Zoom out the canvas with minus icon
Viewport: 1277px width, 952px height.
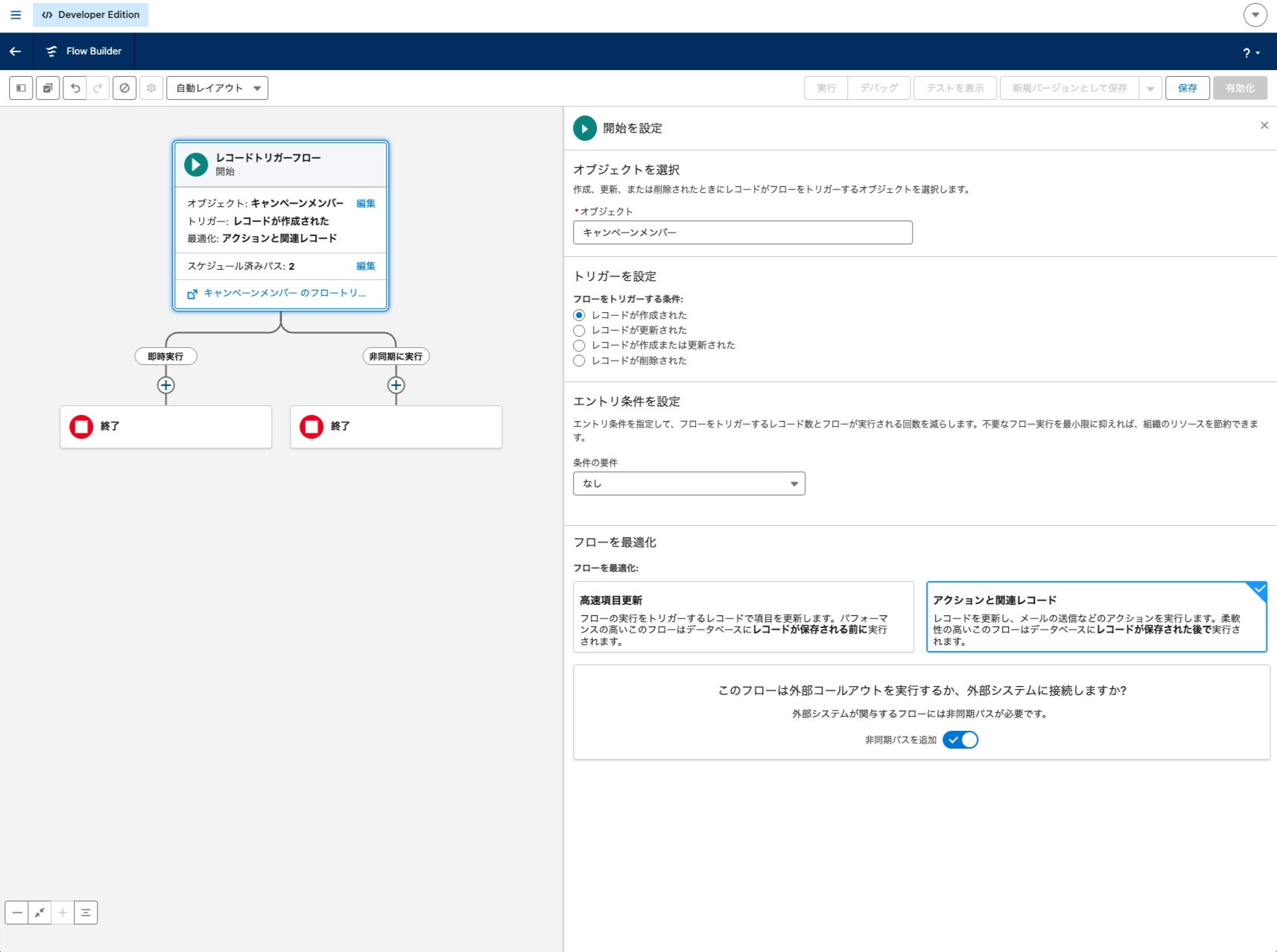click(x=16, y=913)
